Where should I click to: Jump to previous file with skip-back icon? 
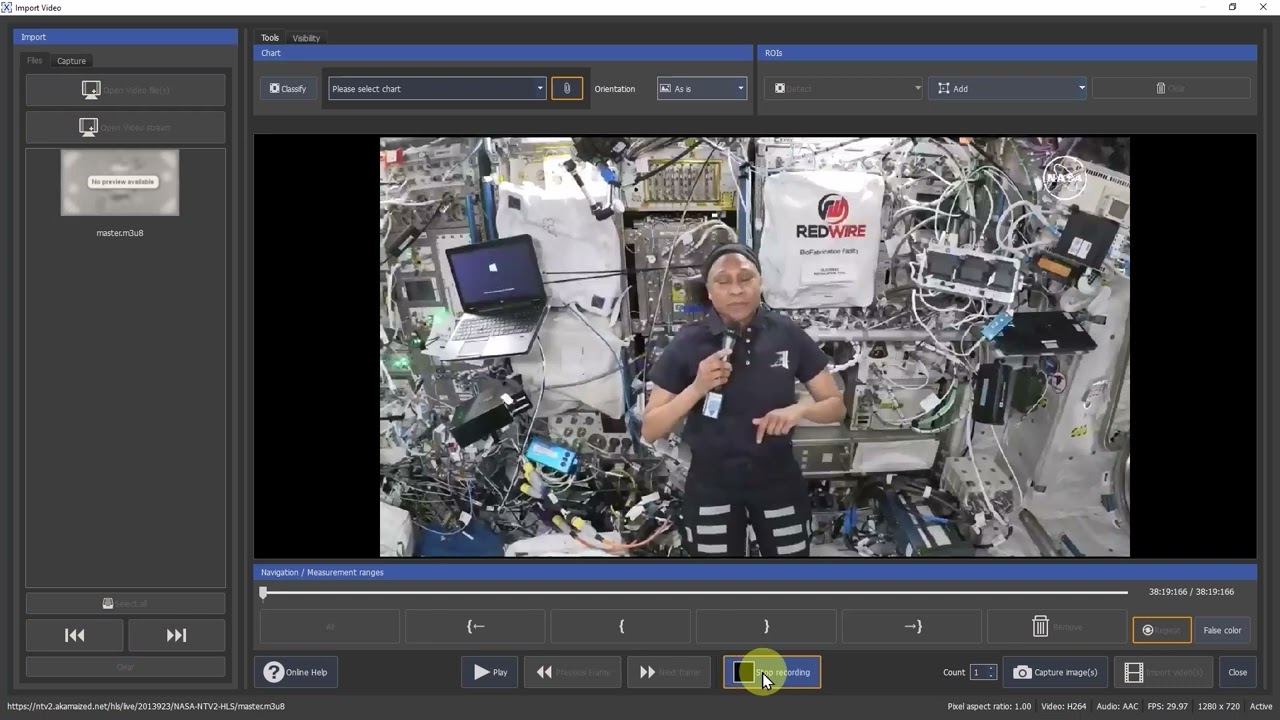click(75, 635)
